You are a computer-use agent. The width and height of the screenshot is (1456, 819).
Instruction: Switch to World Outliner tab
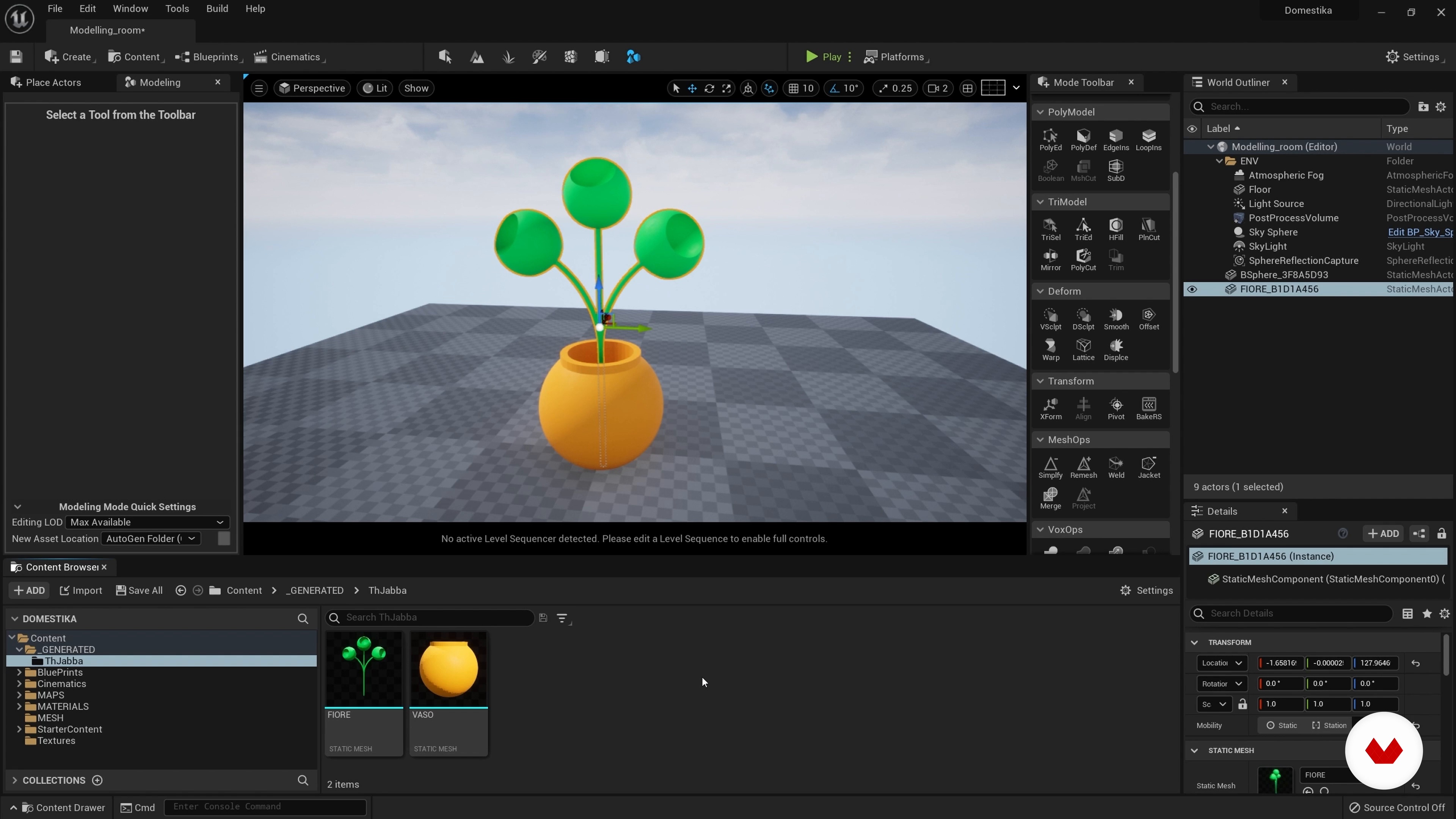[x=1238, y=83]
